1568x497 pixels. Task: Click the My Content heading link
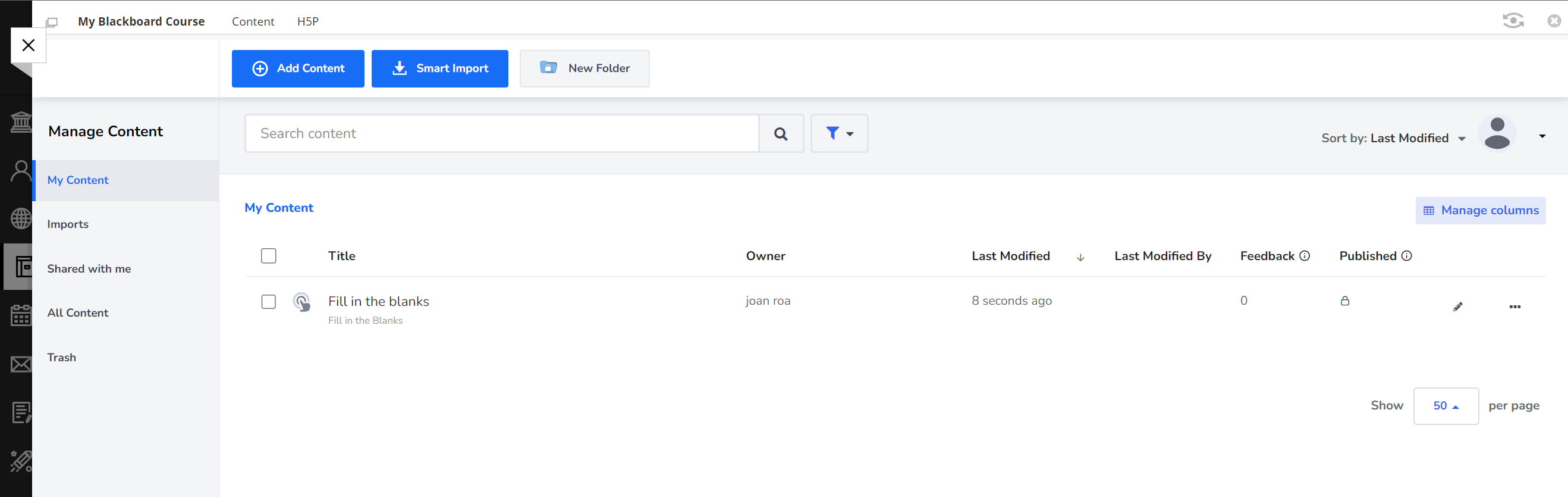coord(279,208)
